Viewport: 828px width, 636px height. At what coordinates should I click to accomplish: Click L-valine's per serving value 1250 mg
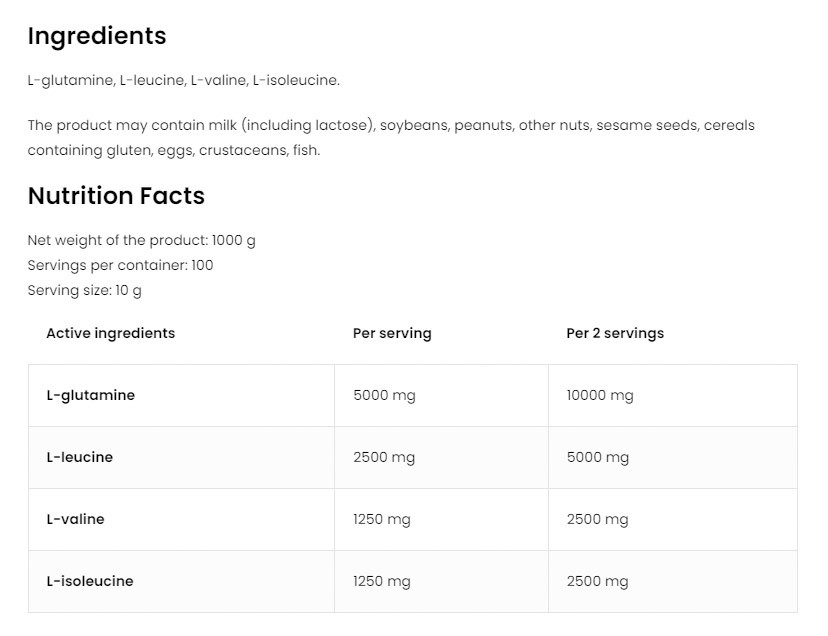coord(382,519)
